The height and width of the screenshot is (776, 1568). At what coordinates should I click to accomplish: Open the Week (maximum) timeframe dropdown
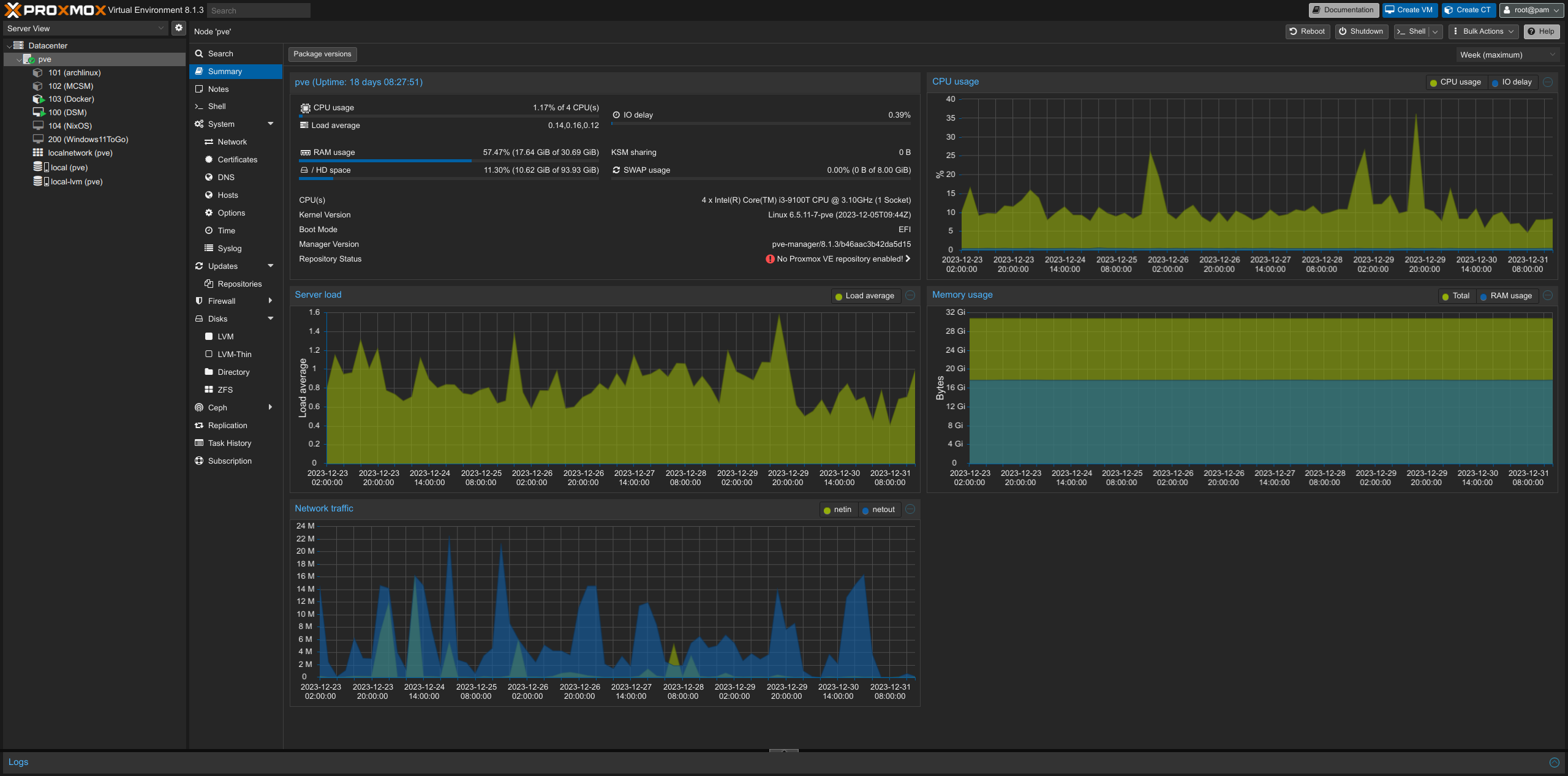tap(1507, 55)
